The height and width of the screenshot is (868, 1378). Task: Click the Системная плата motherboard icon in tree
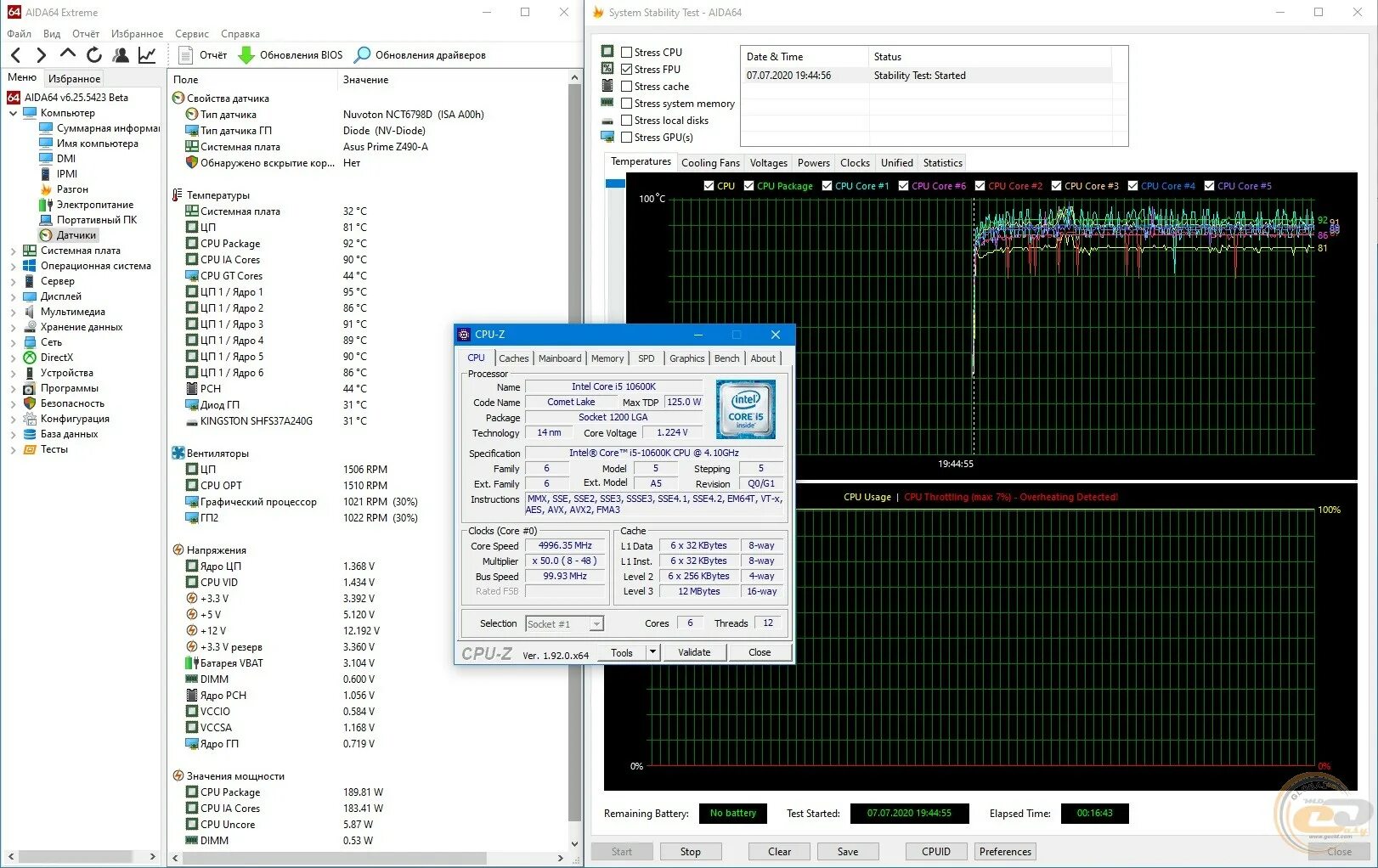click(30, 251)
